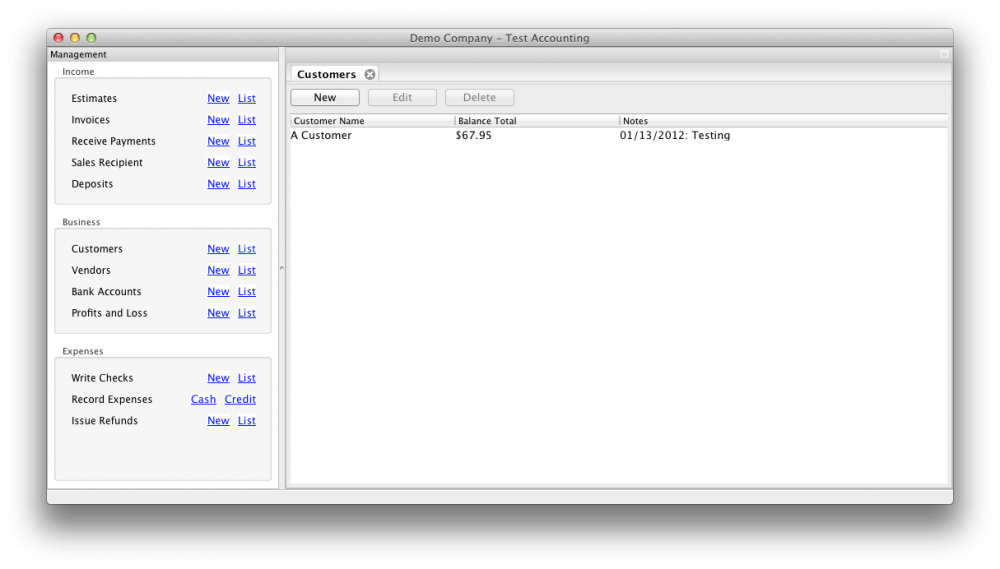The image size is (1000, 569).
Task: Open the Receive Payments List
Action: click(x=247, y=141)
